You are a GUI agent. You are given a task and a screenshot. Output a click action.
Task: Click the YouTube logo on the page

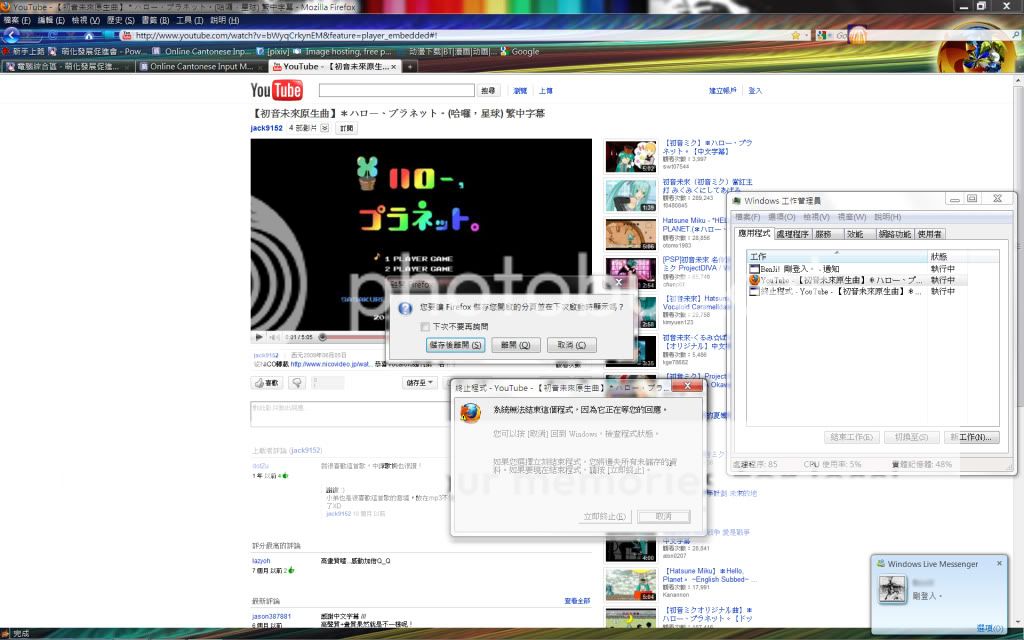(x=276, y=90)
